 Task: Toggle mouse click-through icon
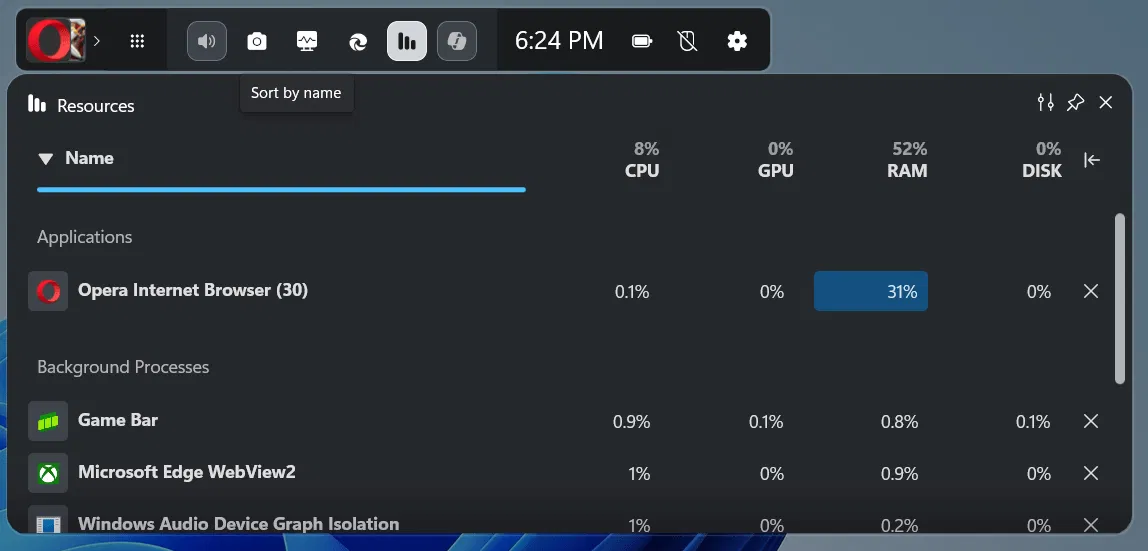(686, 41)
